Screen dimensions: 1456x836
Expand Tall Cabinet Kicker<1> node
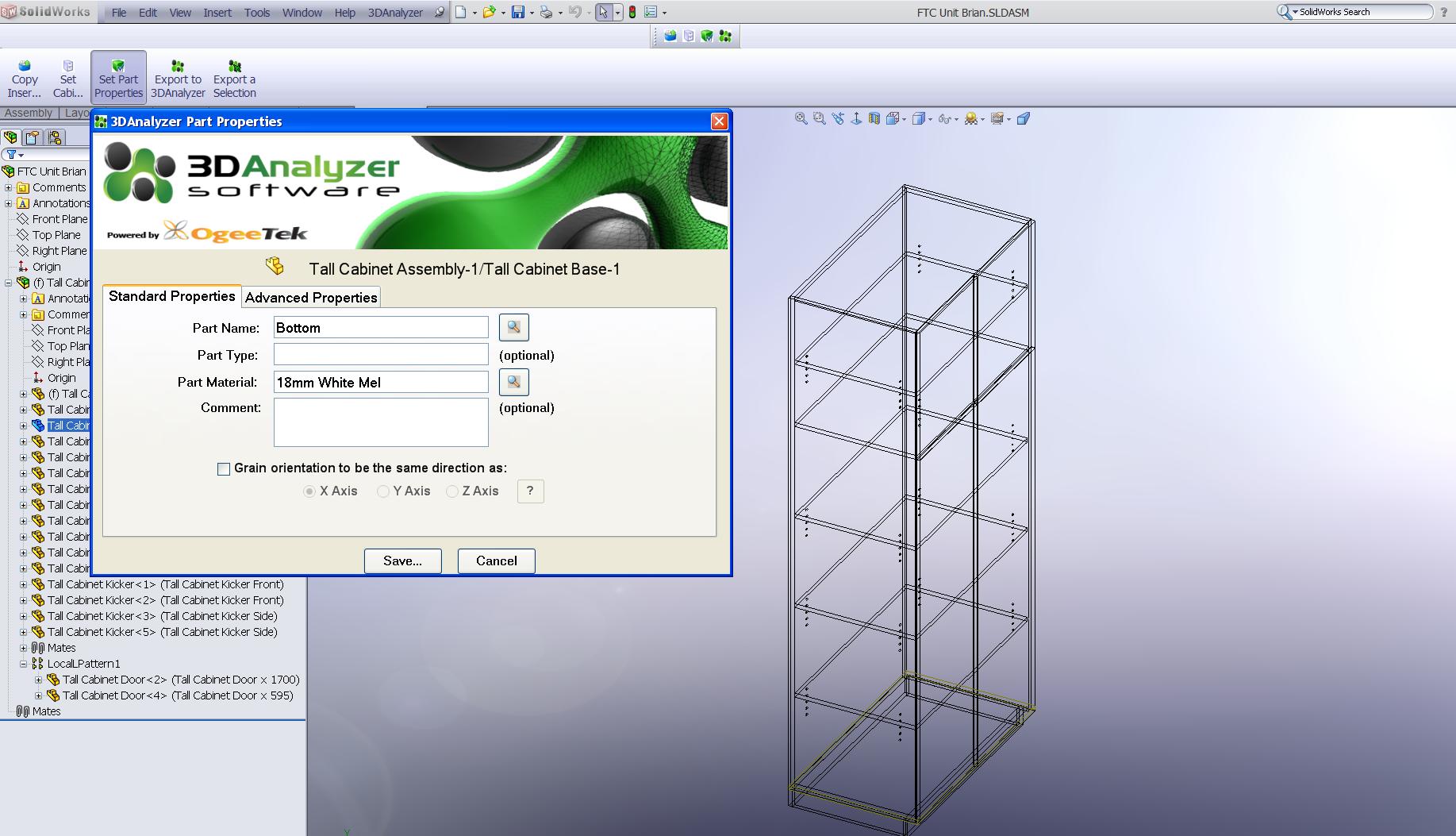point(23,584)
